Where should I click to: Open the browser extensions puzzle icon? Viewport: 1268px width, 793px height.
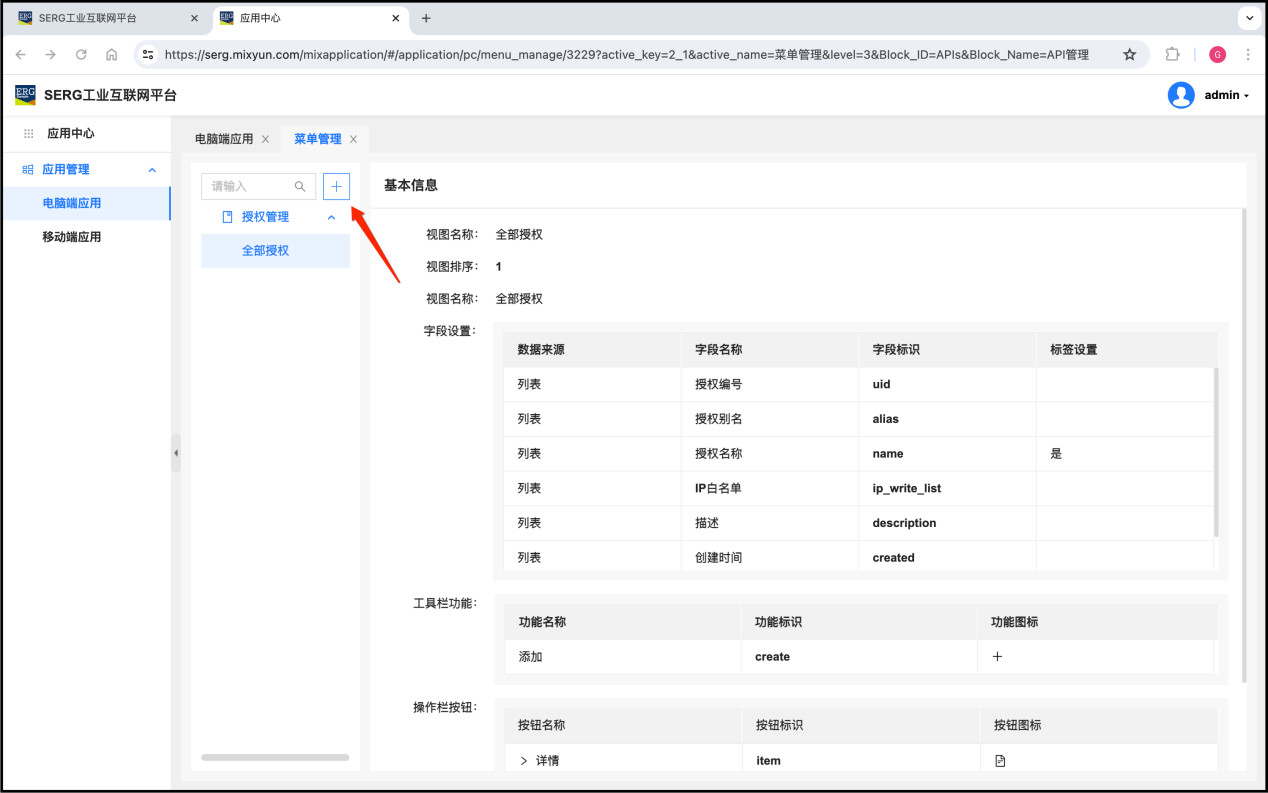[1173, 55]
